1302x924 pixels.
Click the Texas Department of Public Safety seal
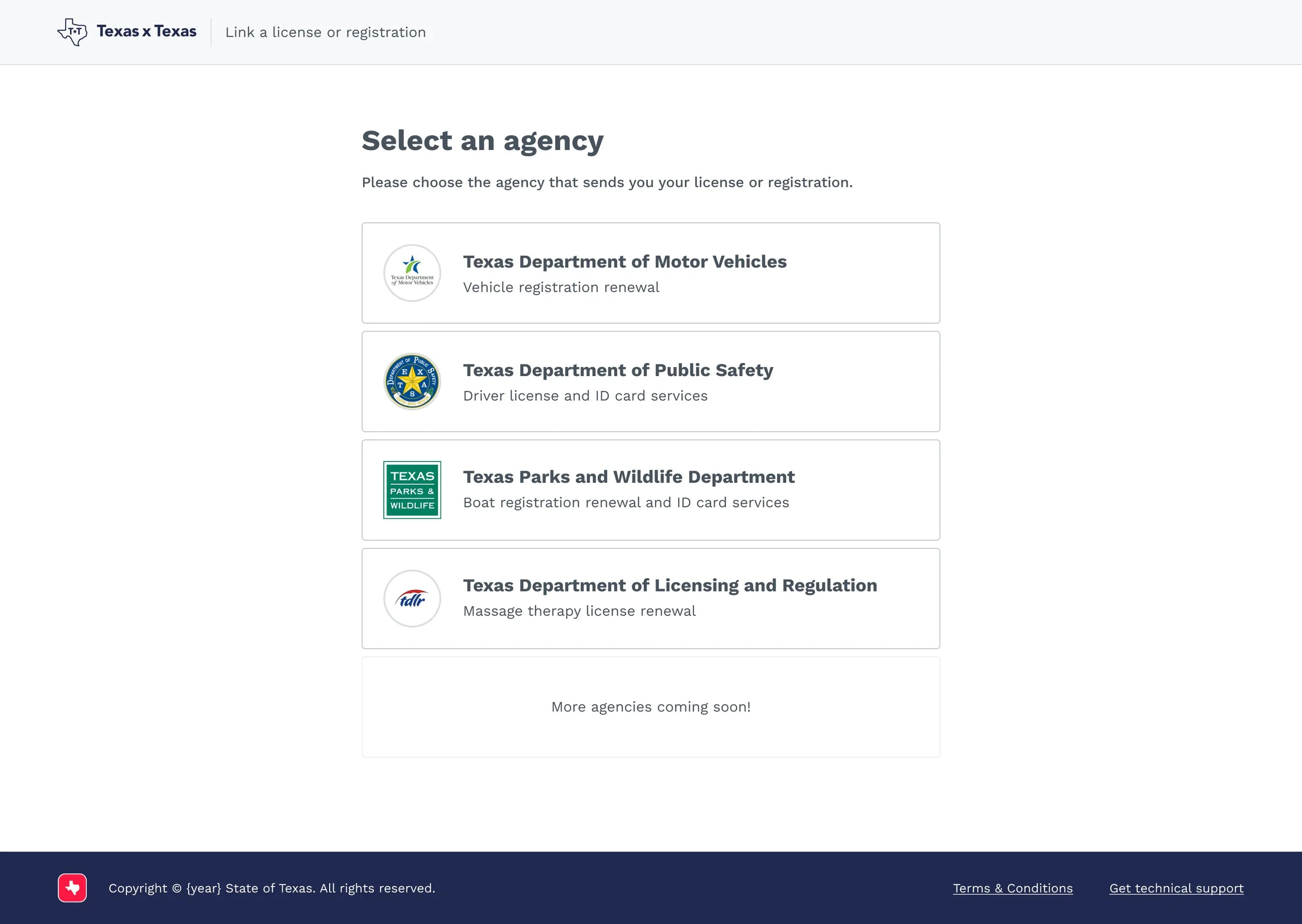coord(412,381)
